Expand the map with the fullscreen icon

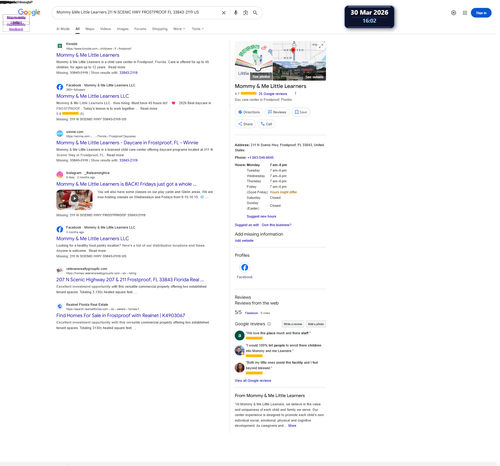(321, 46)
